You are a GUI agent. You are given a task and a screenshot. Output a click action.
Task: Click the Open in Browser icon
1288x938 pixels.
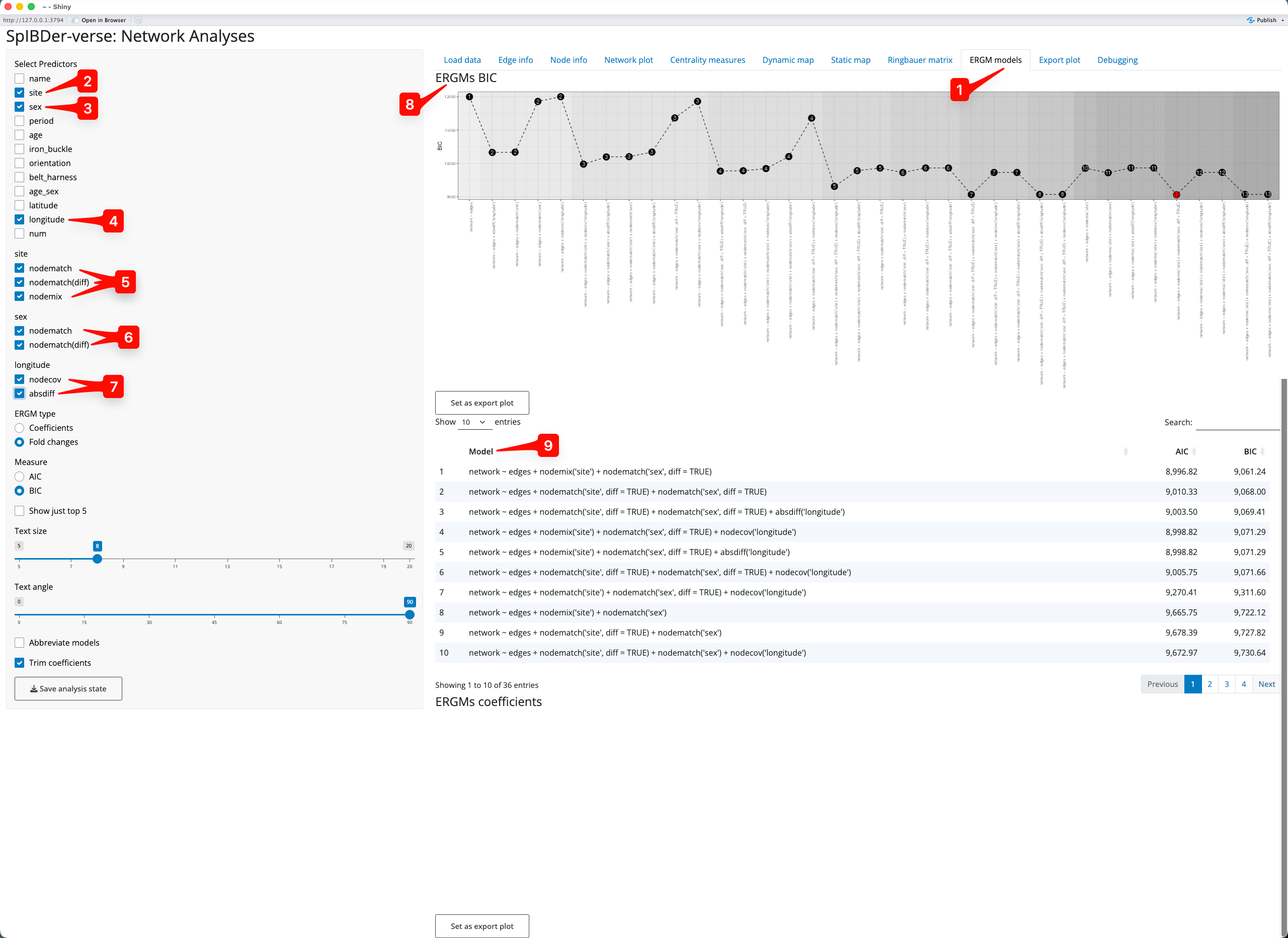click(75, 20)
